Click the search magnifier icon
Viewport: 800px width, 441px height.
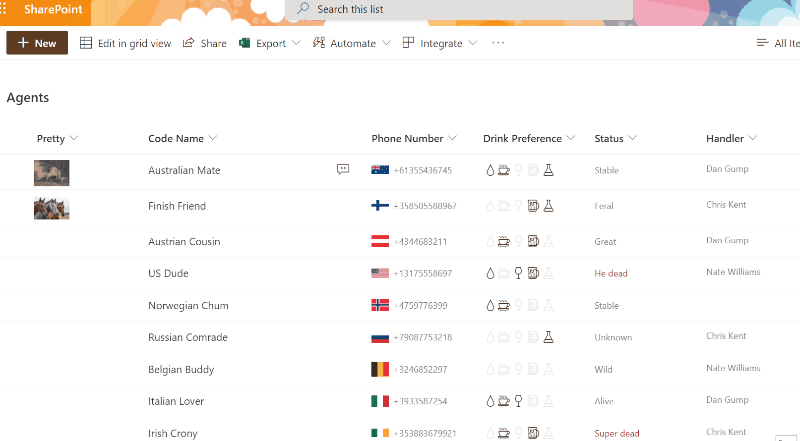[303, 8]
